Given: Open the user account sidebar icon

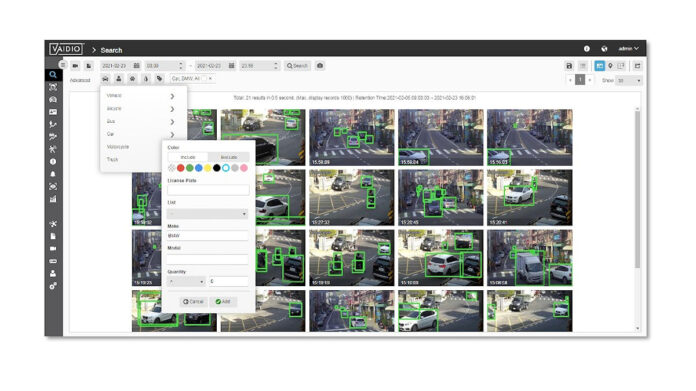Looking at the screenshot, I should [x=53, y=273].
